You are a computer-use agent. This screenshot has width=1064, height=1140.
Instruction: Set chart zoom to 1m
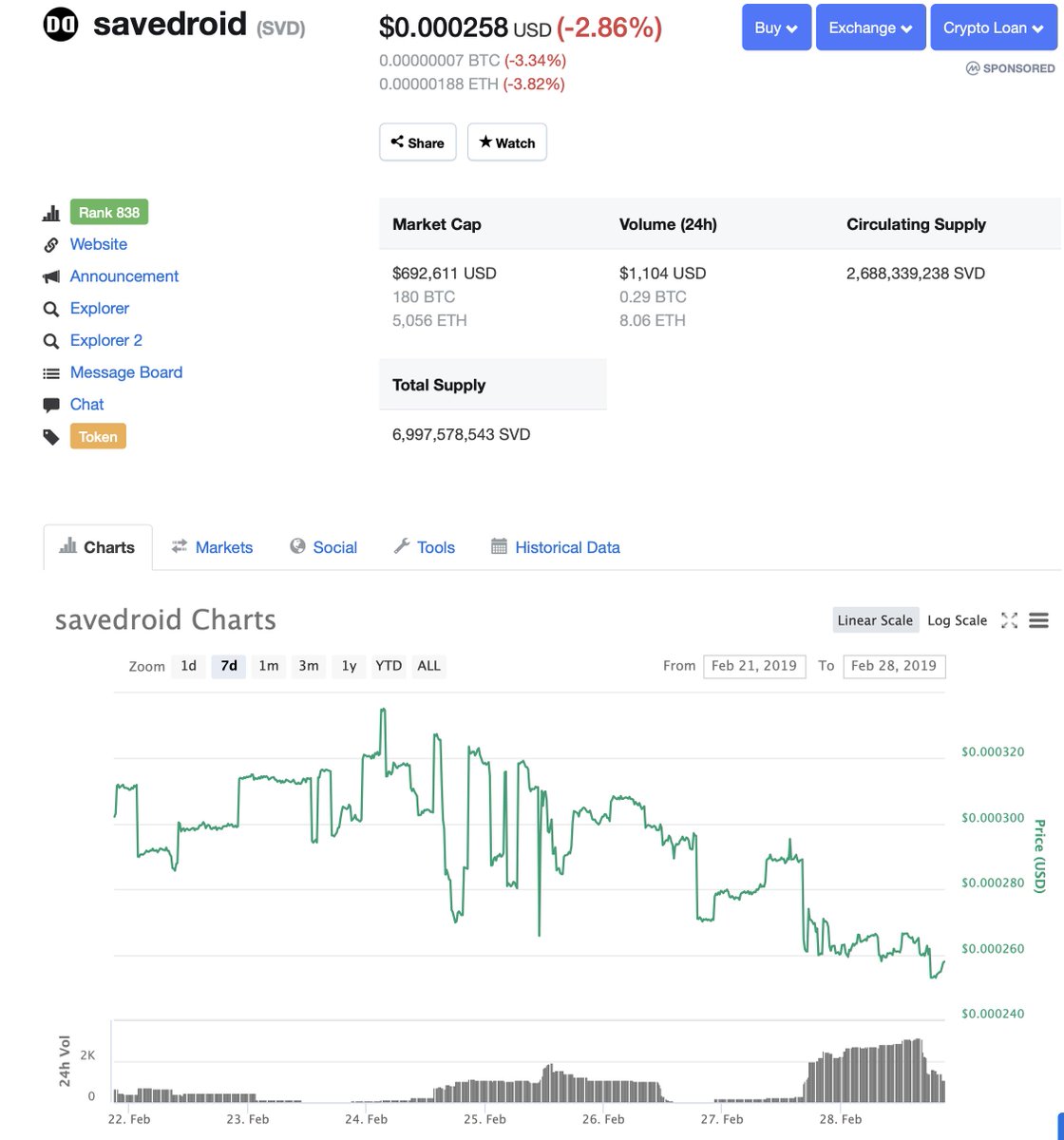click(269, 666)
